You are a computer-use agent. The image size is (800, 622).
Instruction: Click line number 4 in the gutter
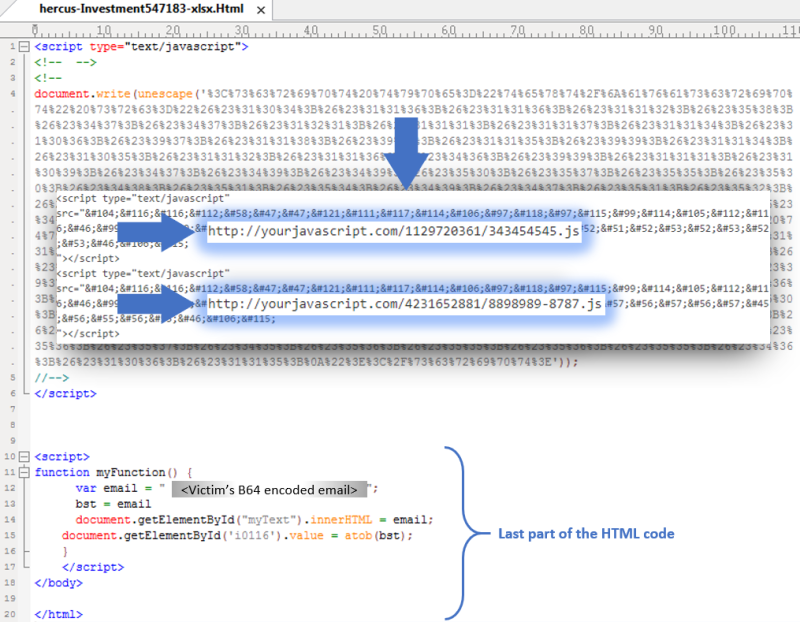coord(12,94)
